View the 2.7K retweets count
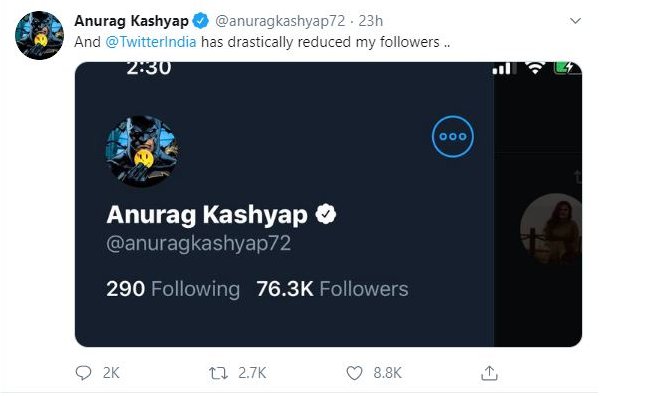Viewport: 647px width, 396px height. [x=252, y=373]
